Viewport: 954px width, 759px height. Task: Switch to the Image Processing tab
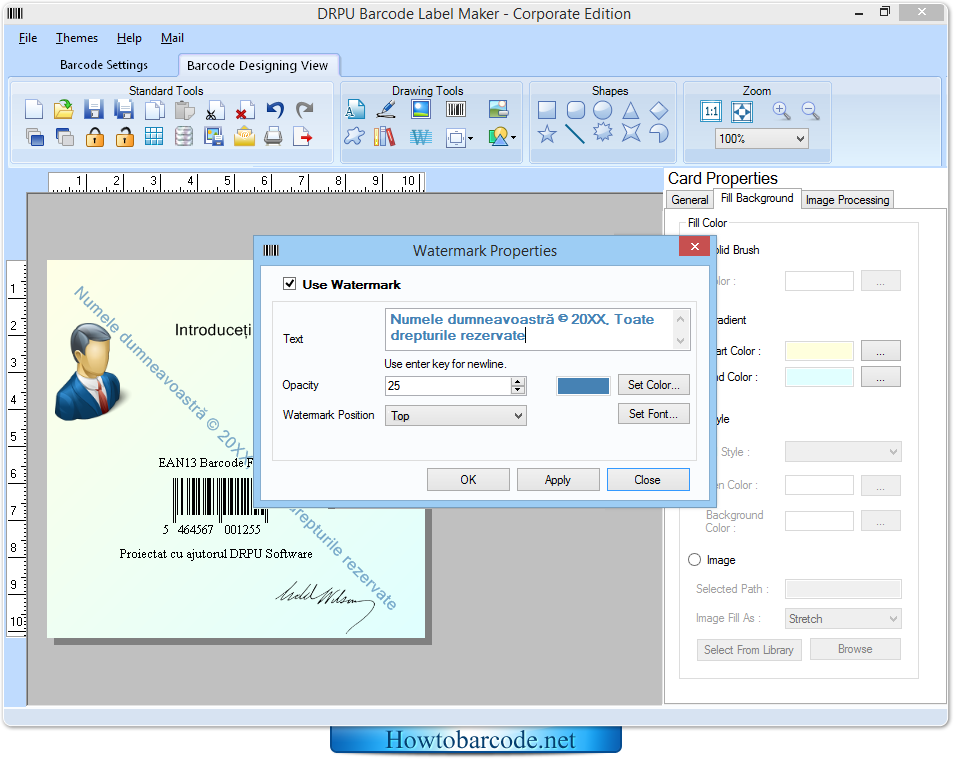848,200
